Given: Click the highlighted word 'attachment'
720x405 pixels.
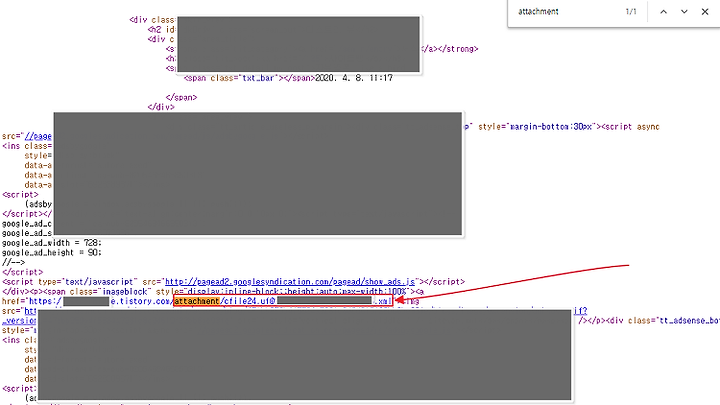Looking at the screenshot, I should (x=197, y=301).
